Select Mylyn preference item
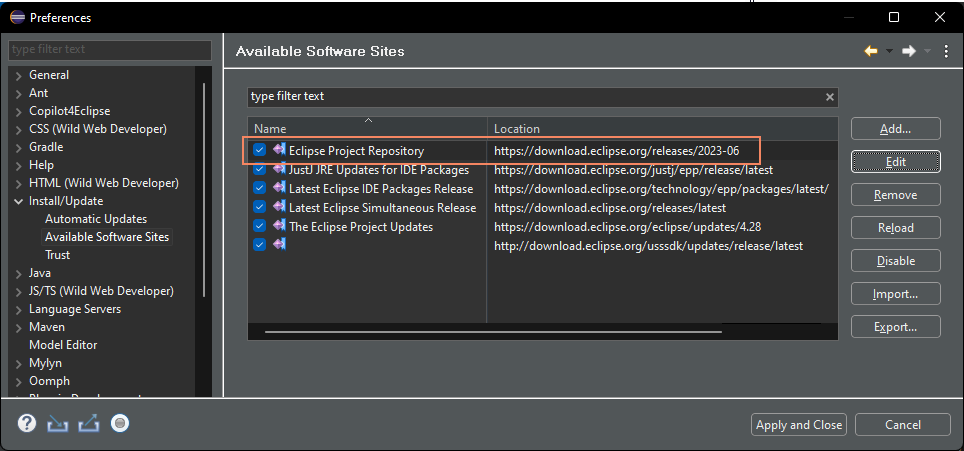 pyautogui.click(x=45, y=363)
